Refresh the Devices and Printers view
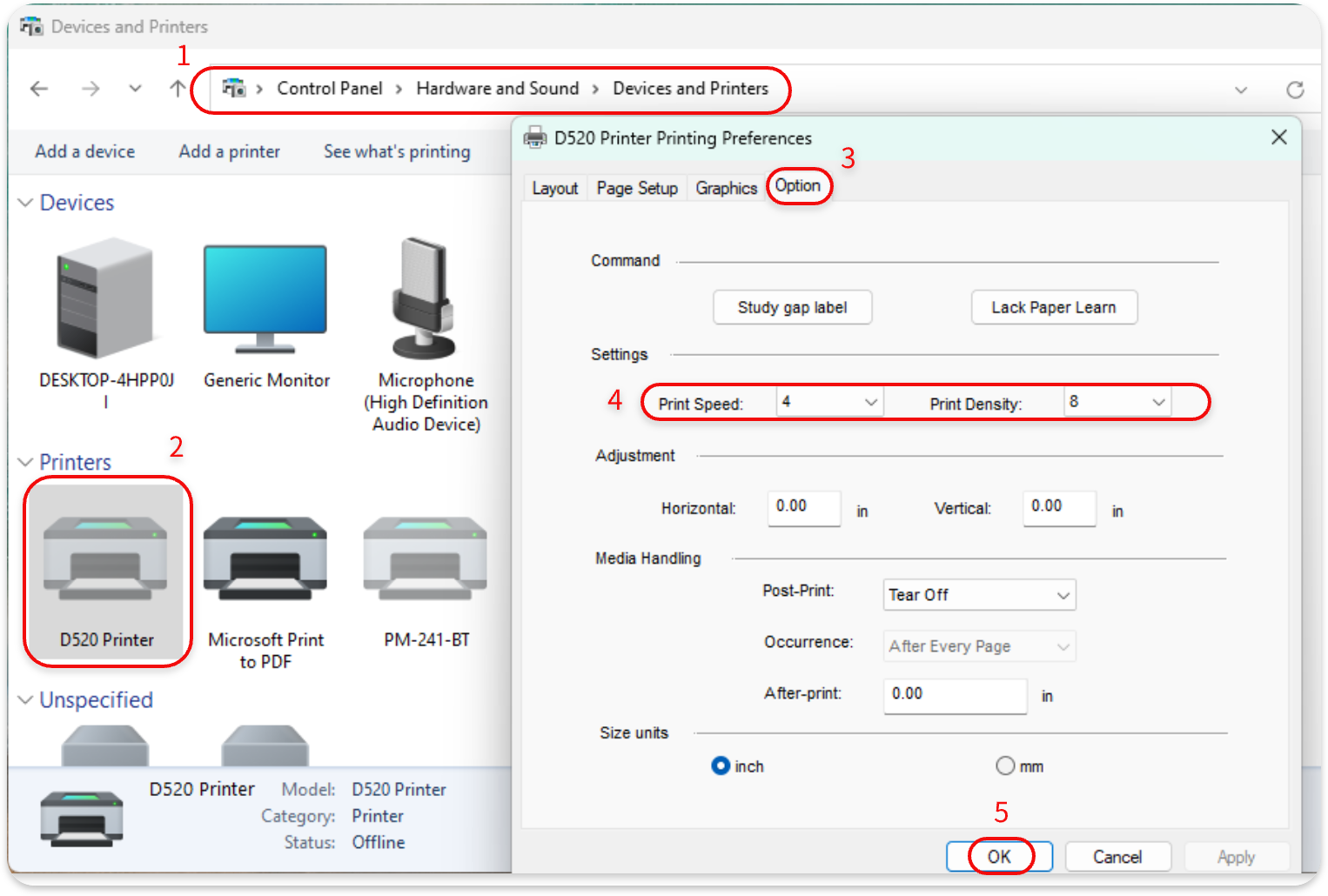The width and height of the screenshot is (1328, 896). point(1295,90)
